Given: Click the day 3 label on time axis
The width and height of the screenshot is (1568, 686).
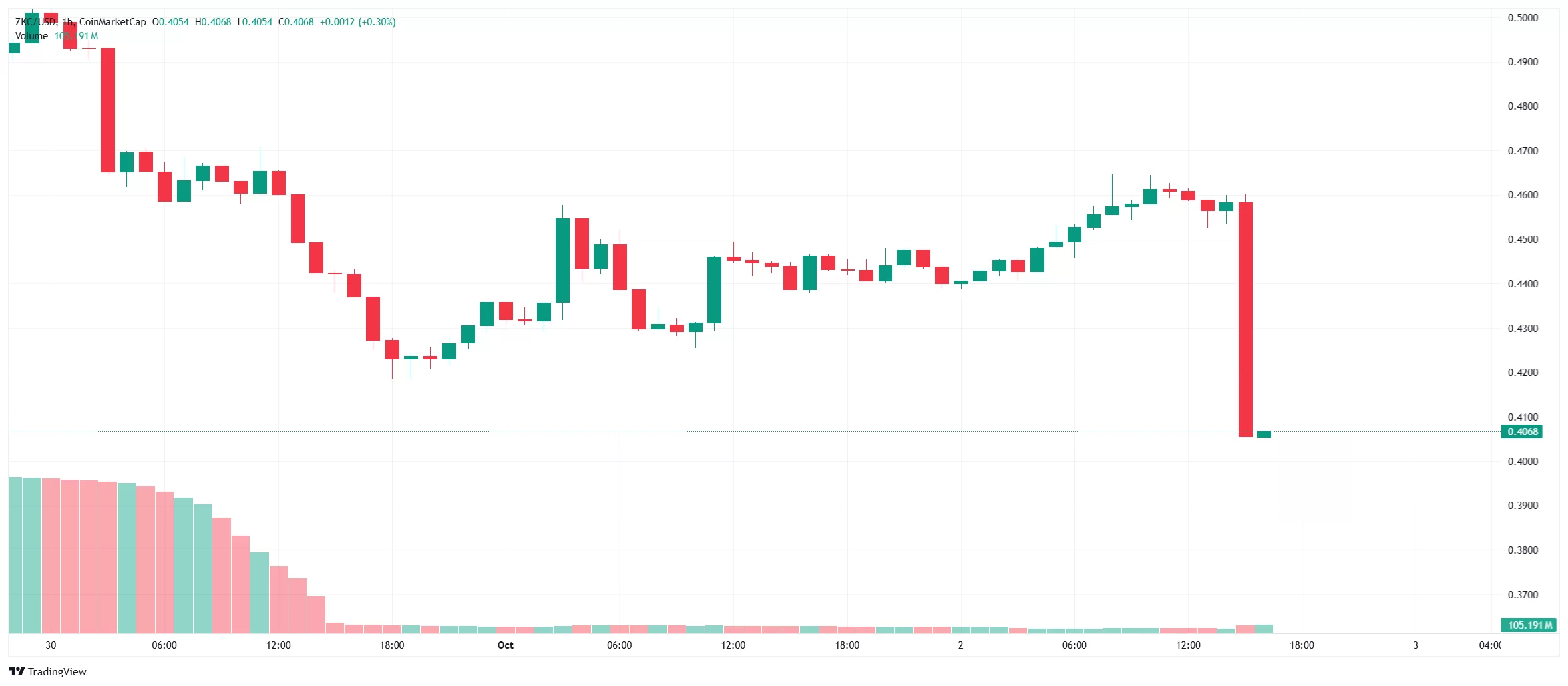Looking at the screenshot, I should tap(1416, 645).
